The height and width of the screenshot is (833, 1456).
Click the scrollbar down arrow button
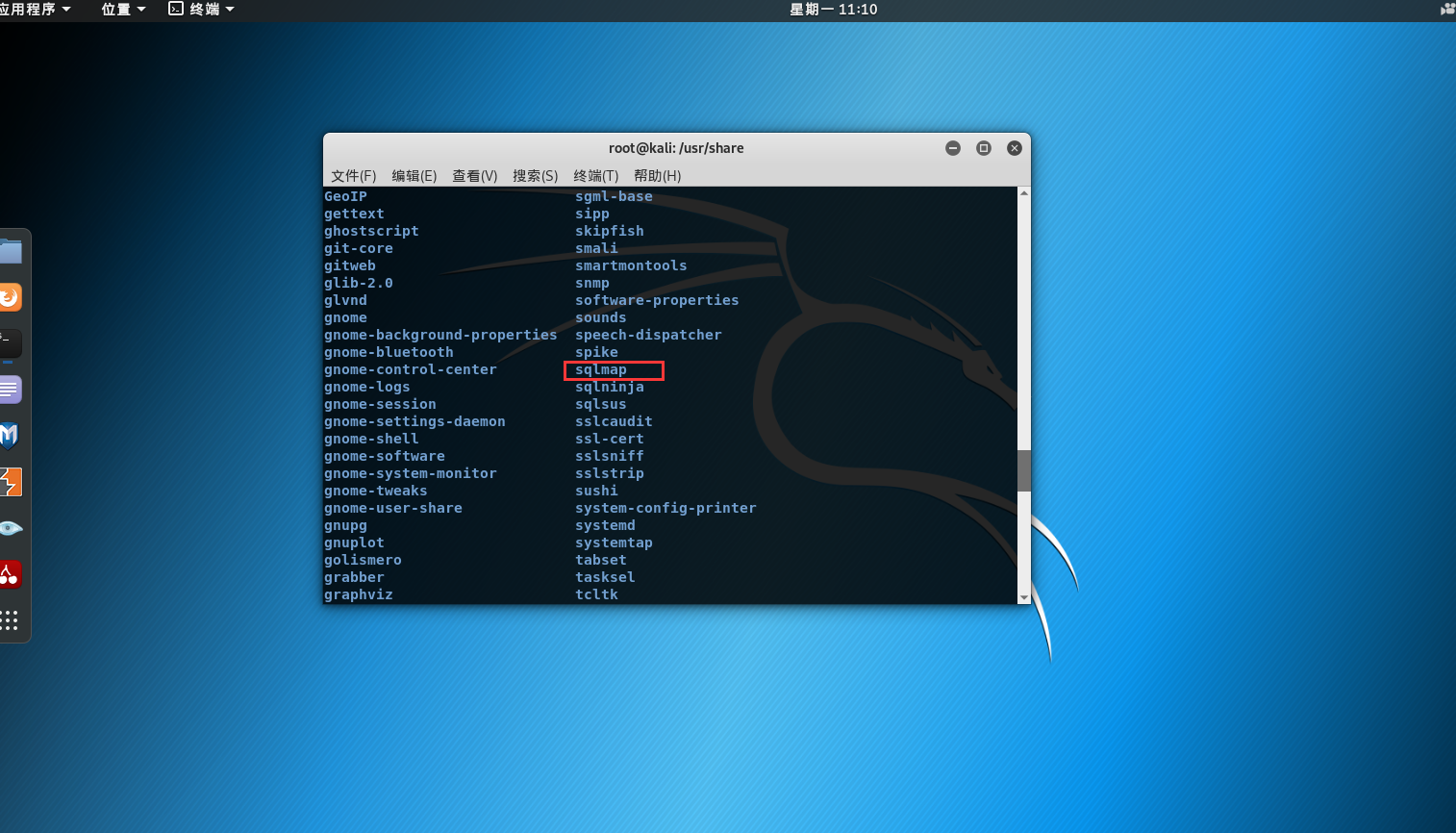1023,598
